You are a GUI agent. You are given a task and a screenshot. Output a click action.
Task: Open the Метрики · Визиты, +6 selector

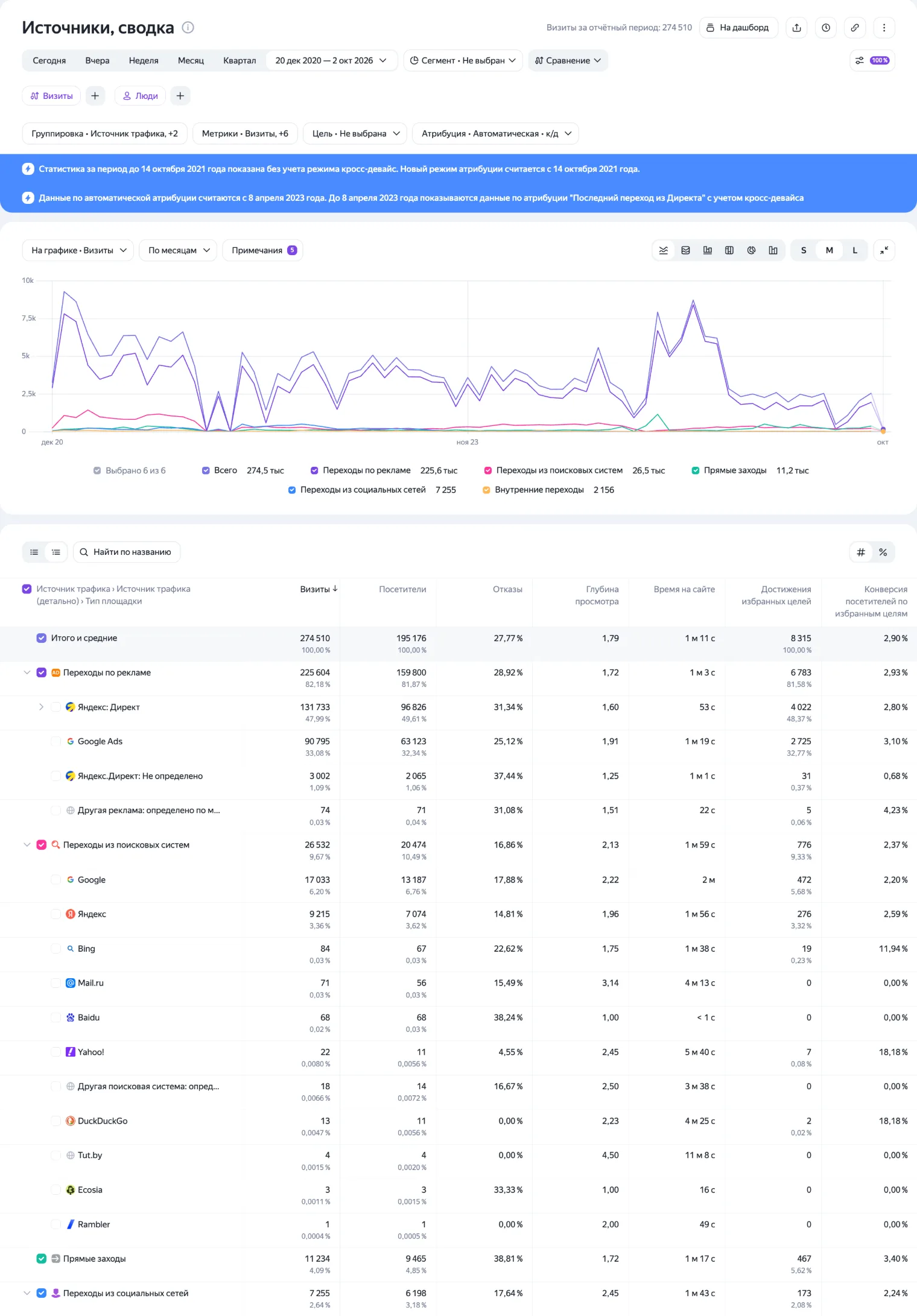245,133
